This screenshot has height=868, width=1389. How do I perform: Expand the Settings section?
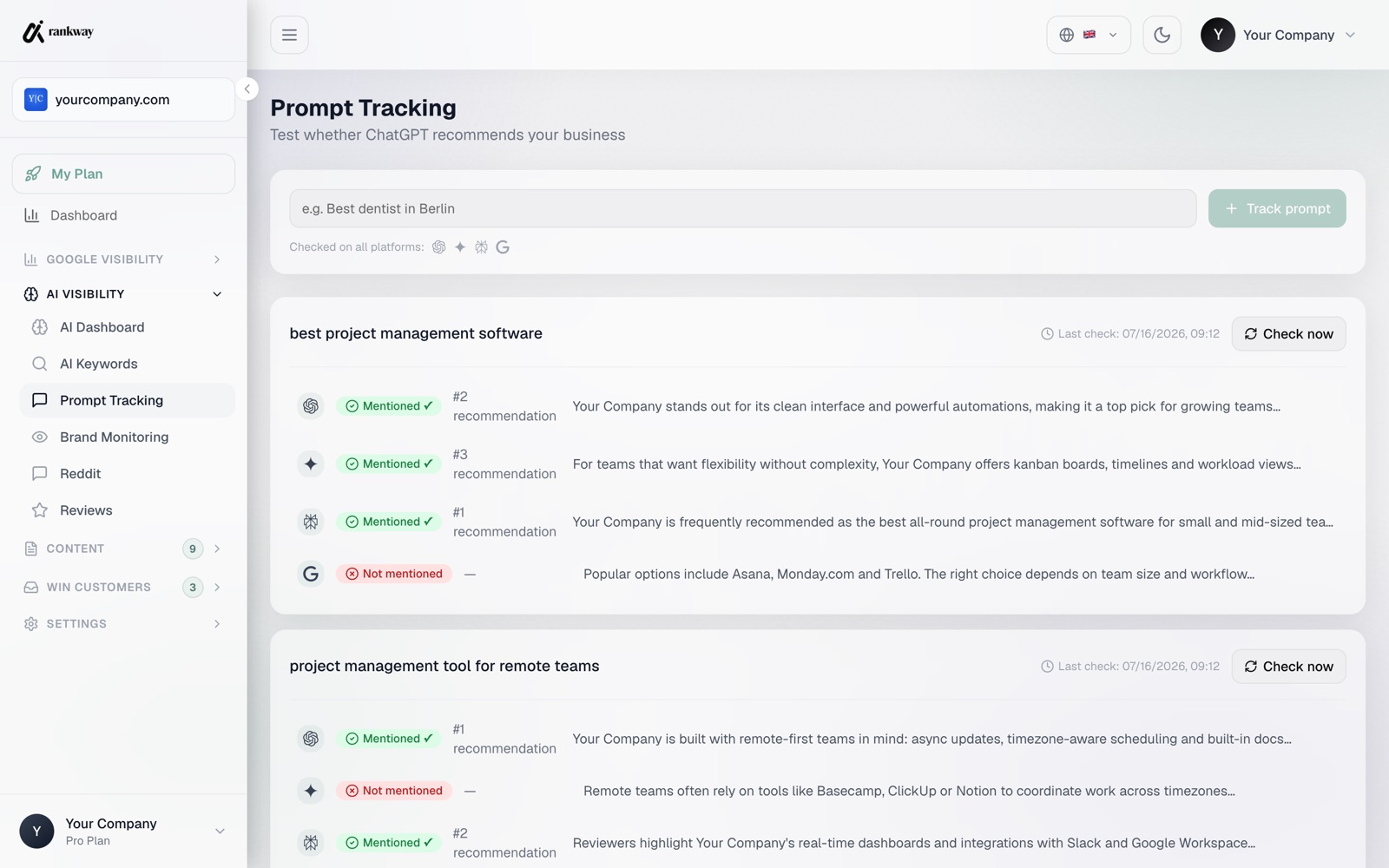click(123, 624)
